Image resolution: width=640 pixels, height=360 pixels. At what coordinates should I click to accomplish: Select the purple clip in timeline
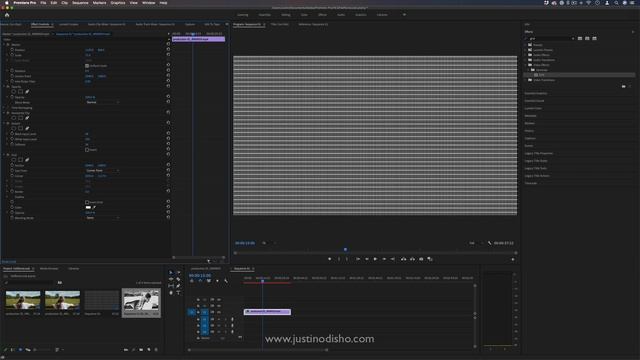(267, 312)
